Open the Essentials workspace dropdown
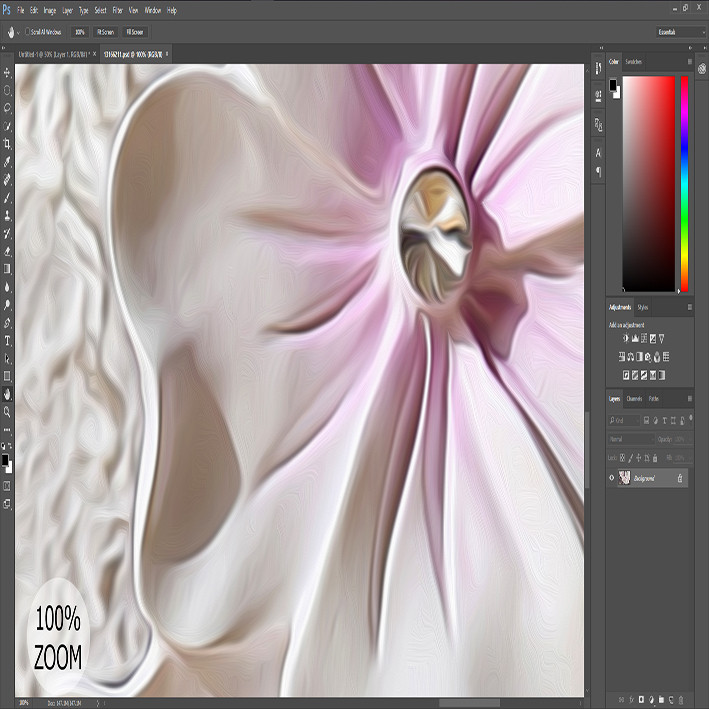709x709 pixels. [681, 32]
